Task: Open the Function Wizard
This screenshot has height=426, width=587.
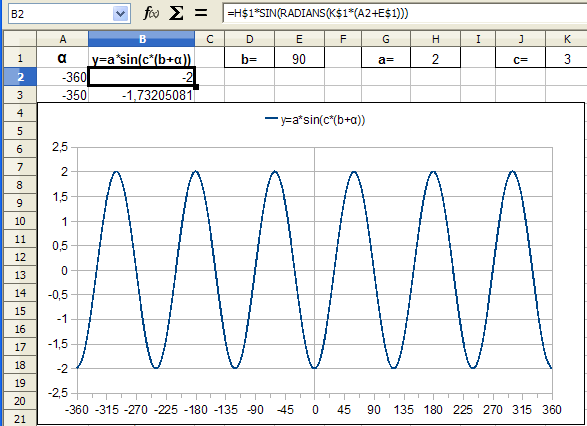Action: point(151,13)
